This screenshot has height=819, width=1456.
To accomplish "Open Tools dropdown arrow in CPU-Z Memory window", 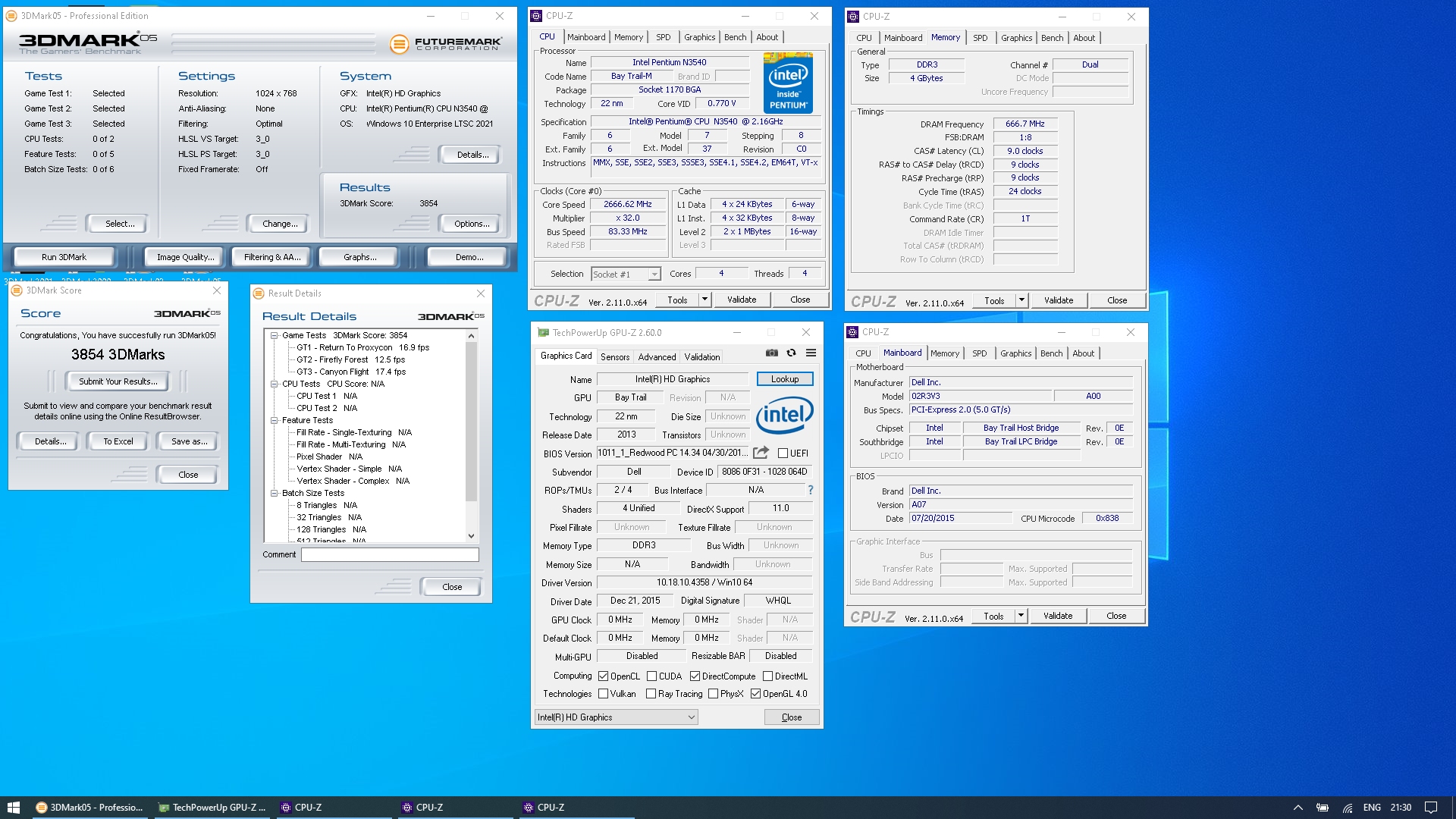I will click(x=1021, y=300).
